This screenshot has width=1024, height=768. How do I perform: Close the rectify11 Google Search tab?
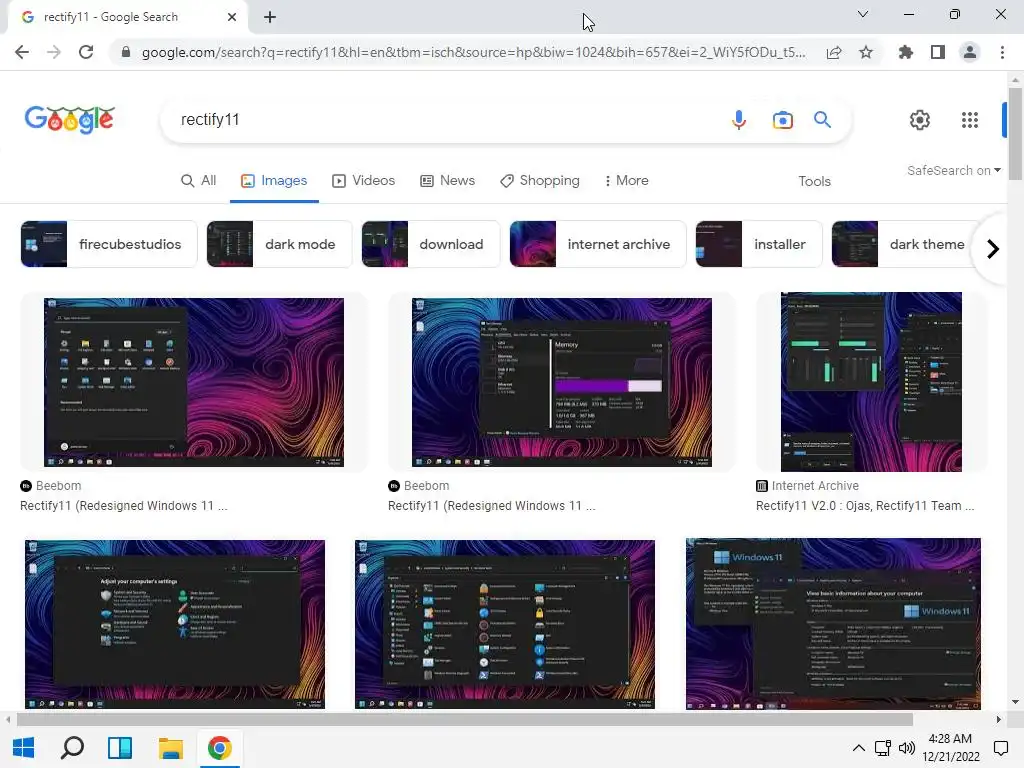pyautogui.click(x=232, y=18)
